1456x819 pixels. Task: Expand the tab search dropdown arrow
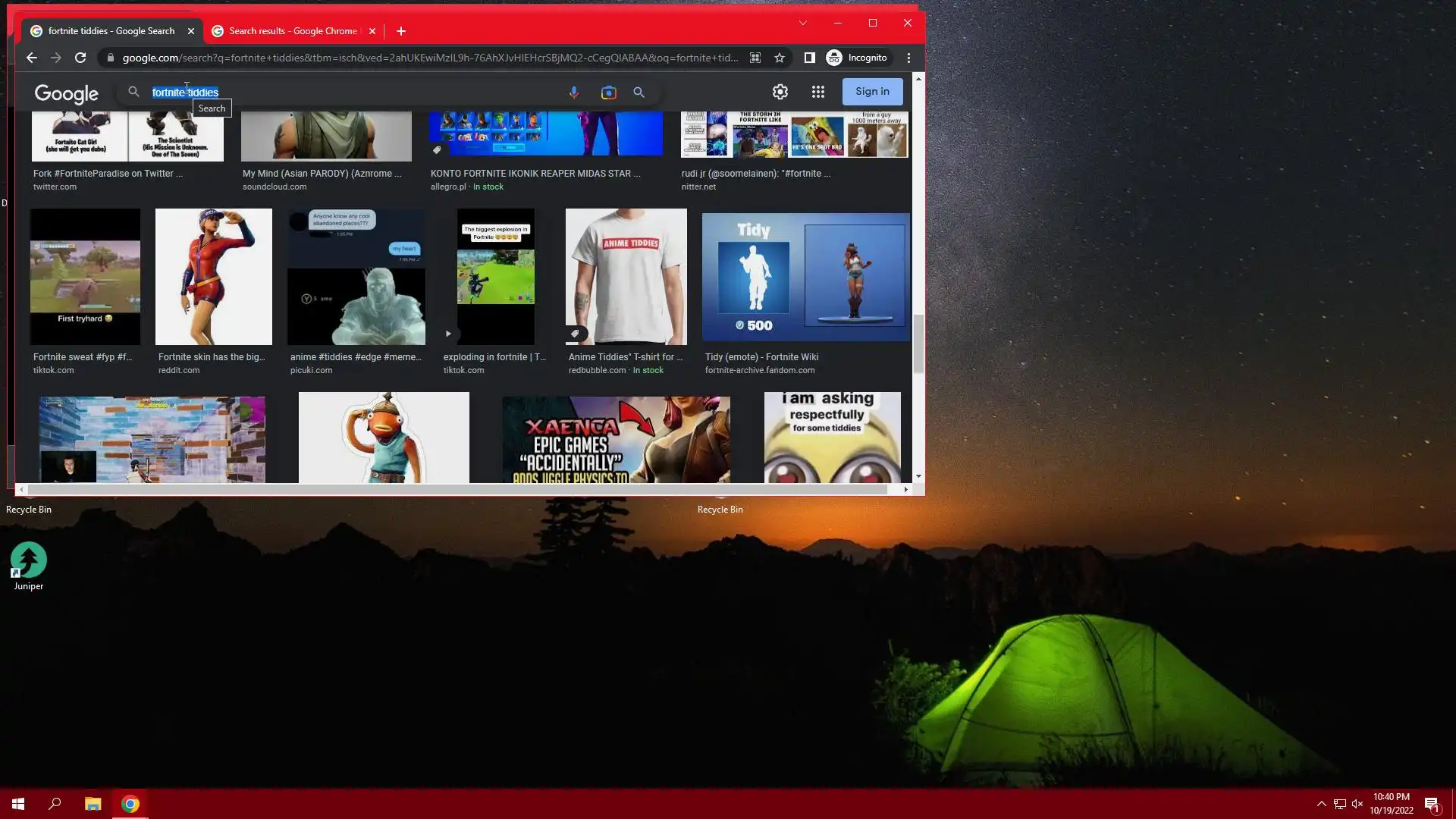(802, 23)
